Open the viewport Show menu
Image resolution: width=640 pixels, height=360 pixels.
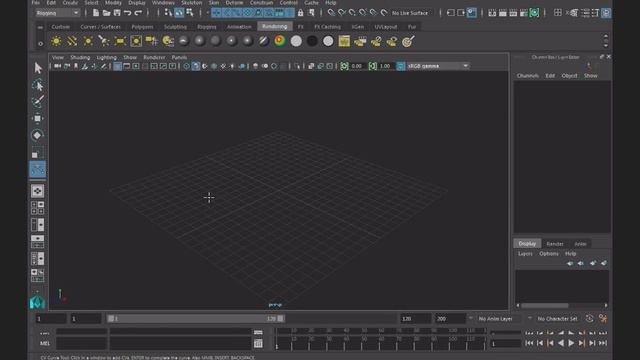click(130, 58)
